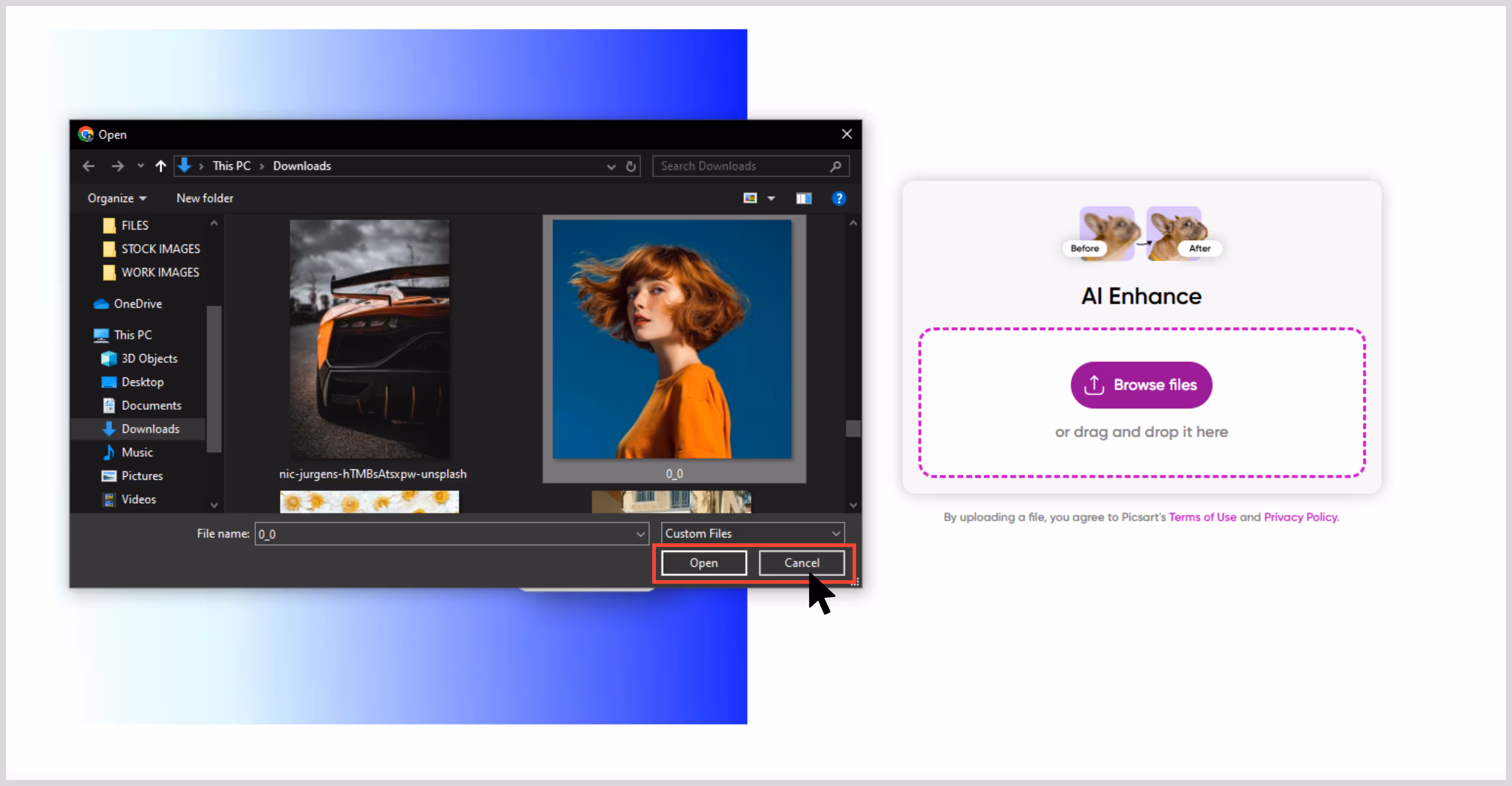Open the Custom Files type dropdown
1512x786 pixels.
point(752,533)
